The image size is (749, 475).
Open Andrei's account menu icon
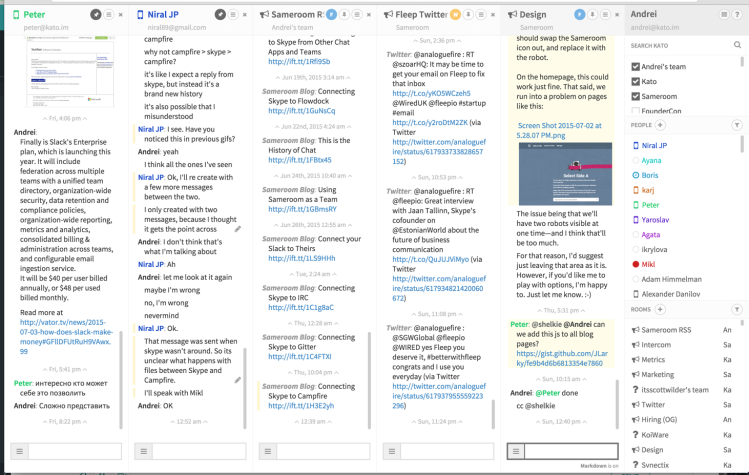724,15
